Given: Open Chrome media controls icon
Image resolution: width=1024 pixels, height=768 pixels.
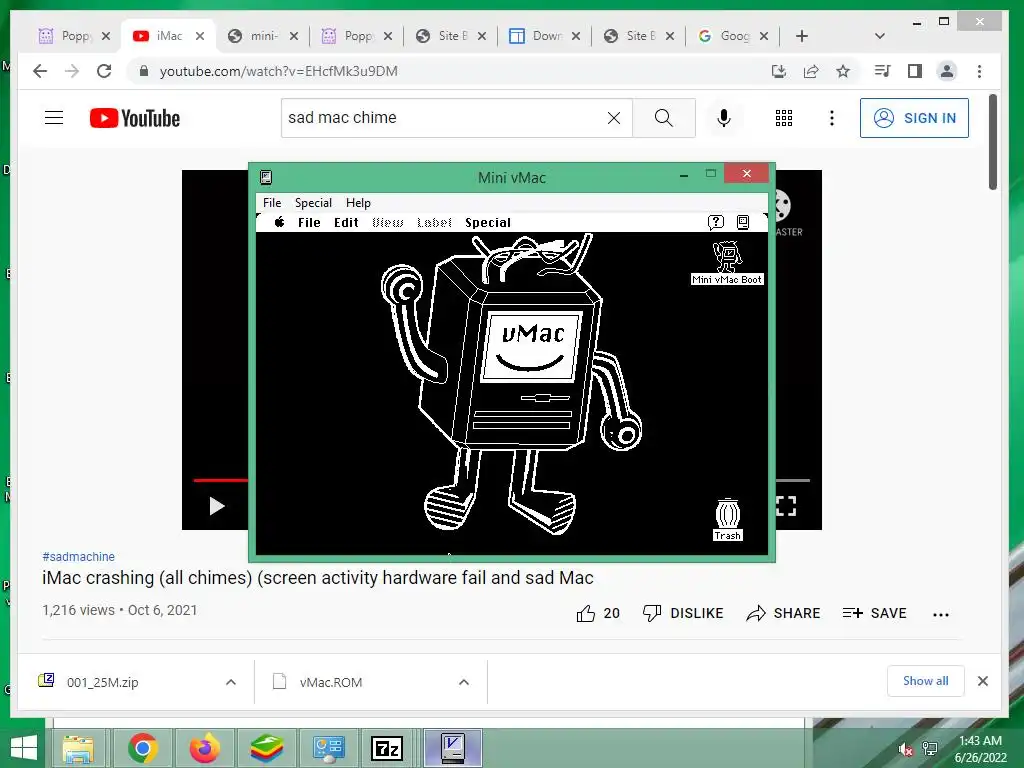Looking at the screenshot, I should (x=882, y=71).
